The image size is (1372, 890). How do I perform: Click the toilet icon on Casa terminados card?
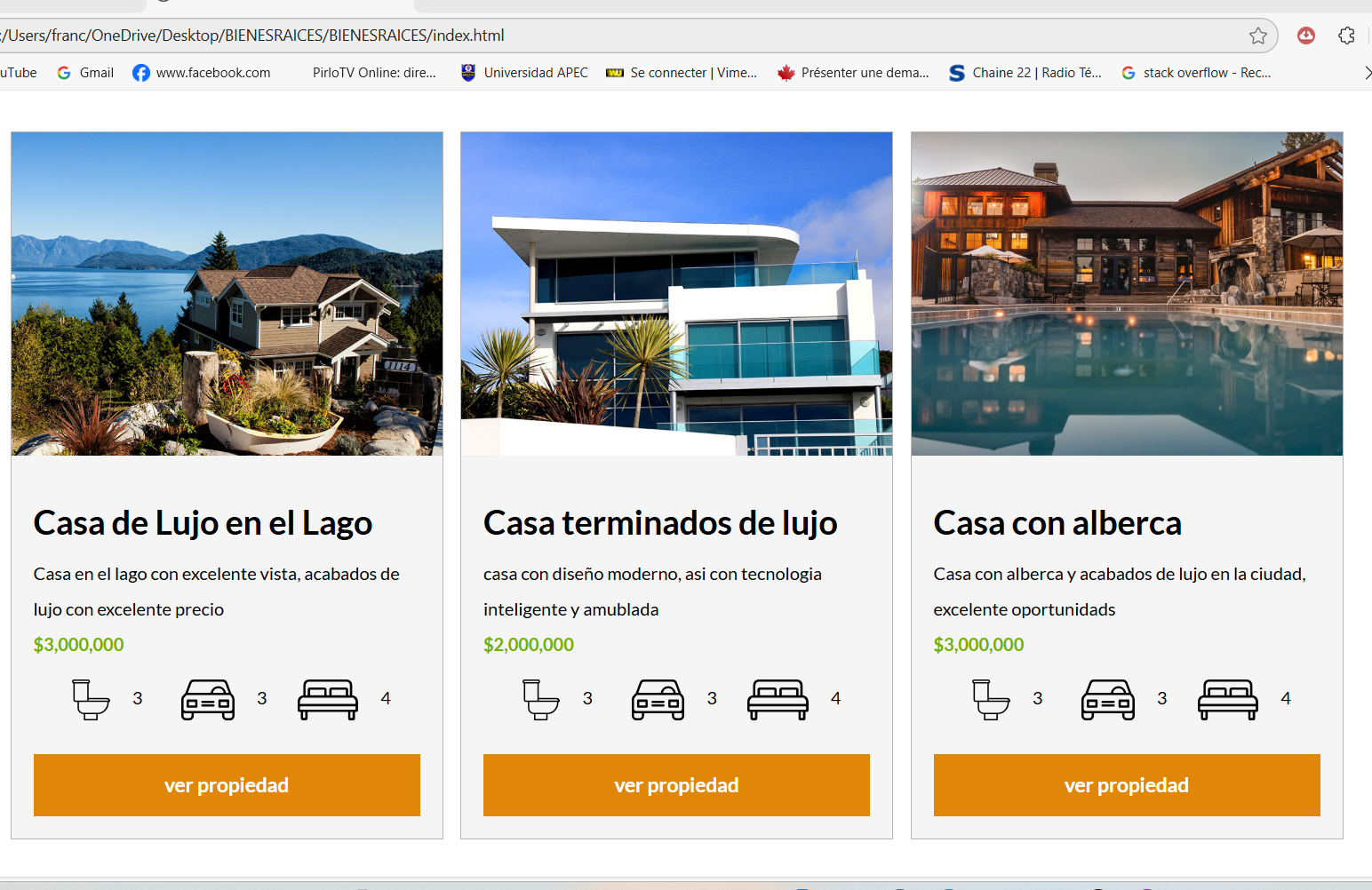pyautogui.click(x=540, y=699)
